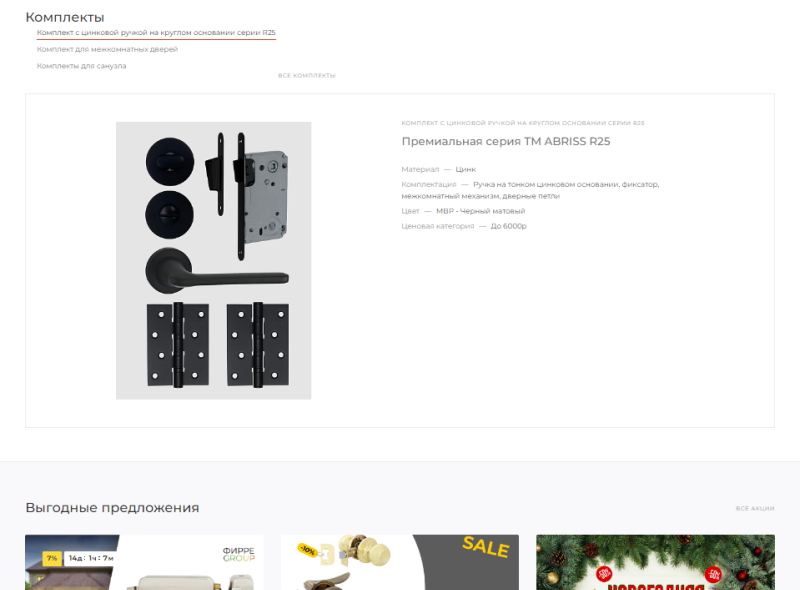Open the gold door knob sale card
The width and height of the screenshot is (800, 590).
click(400, 562)
